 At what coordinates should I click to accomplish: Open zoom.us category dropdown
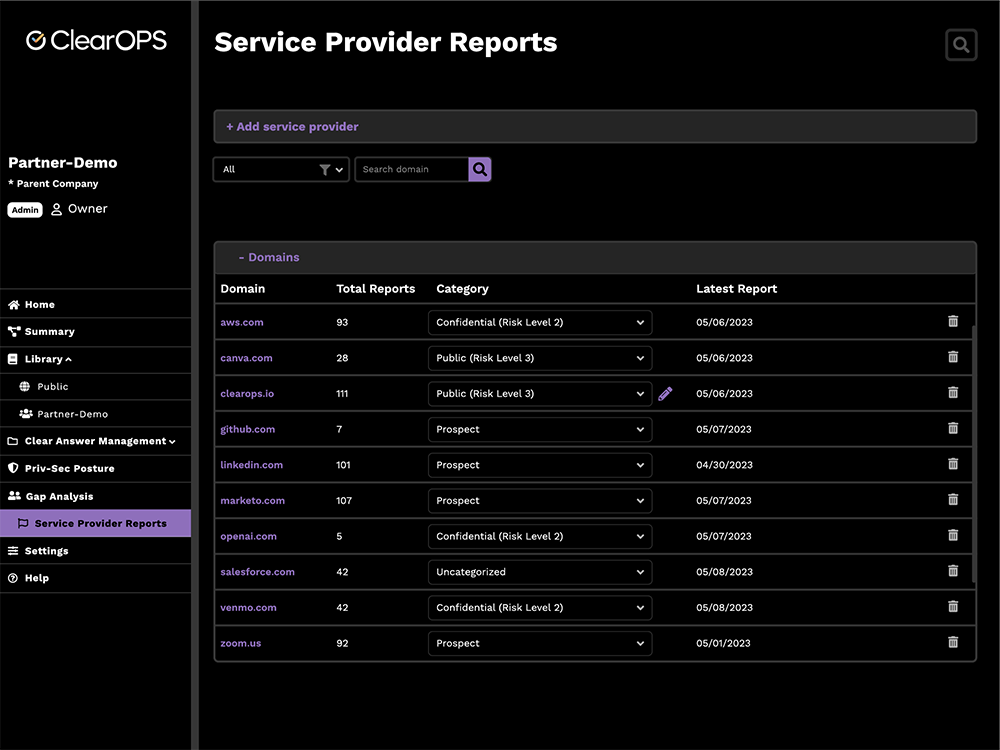tap(540, 644)
